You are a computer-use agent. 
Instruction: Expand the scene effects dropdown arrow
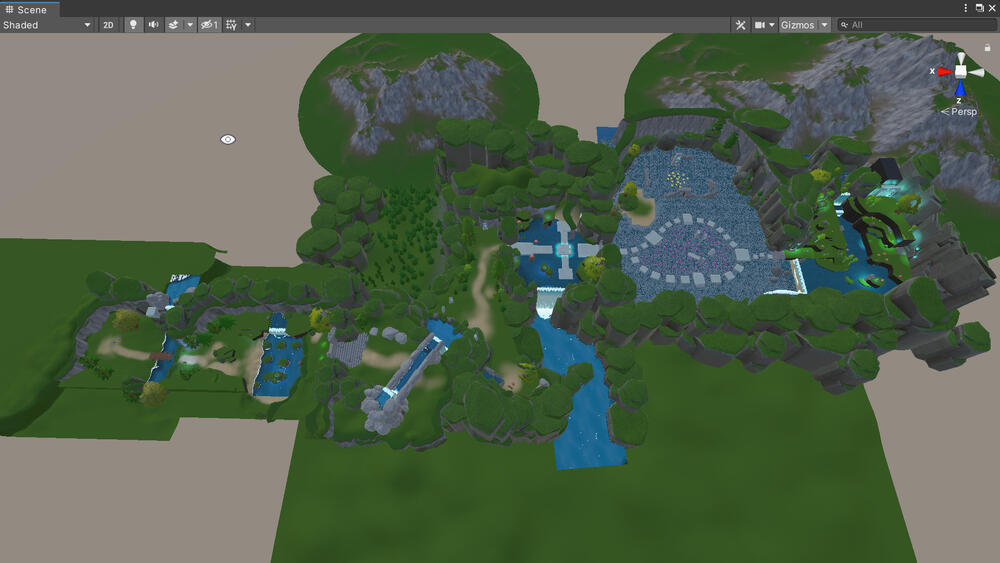point(190,25)
